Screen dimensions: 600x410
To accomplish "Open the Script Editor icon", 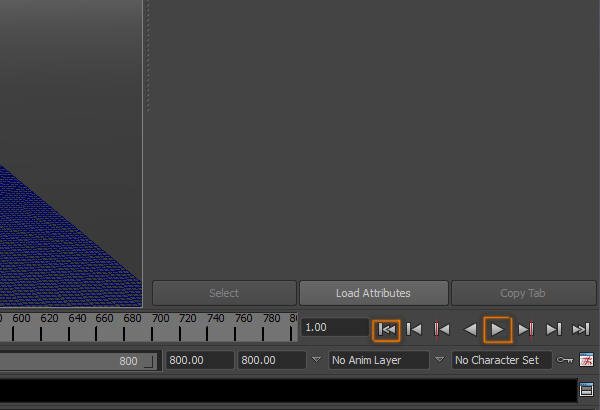I will coord(587,390).
